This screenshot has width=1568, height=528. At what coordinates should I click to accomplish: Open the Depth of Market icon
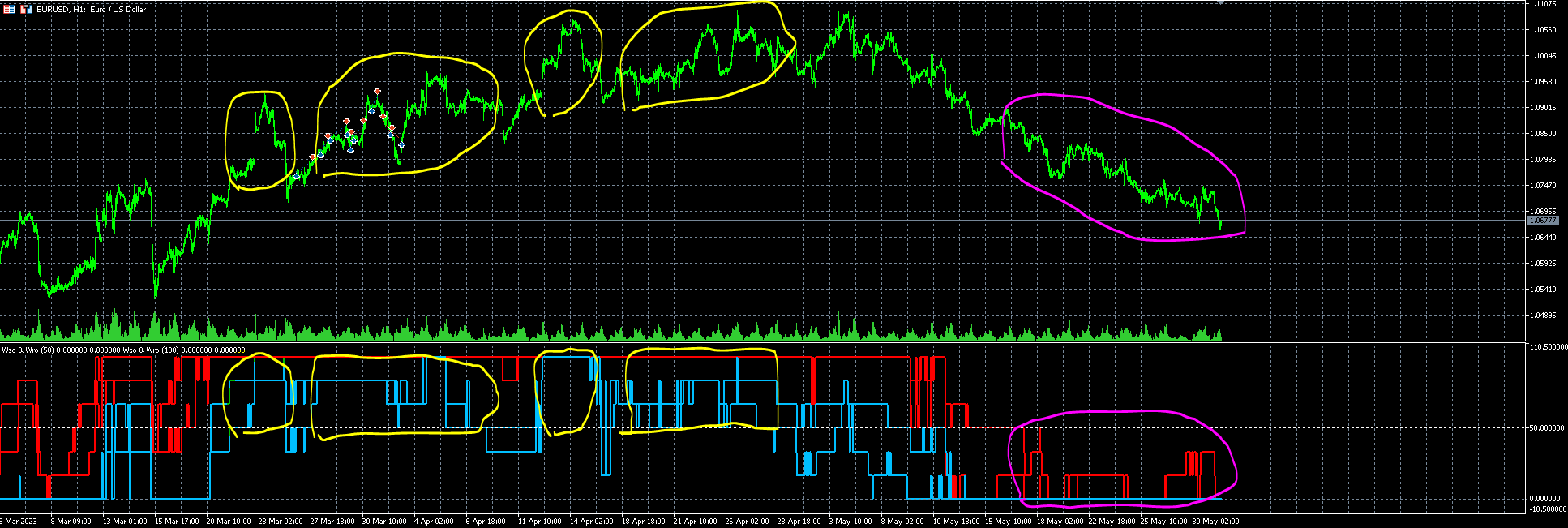[x=26, y=9]
